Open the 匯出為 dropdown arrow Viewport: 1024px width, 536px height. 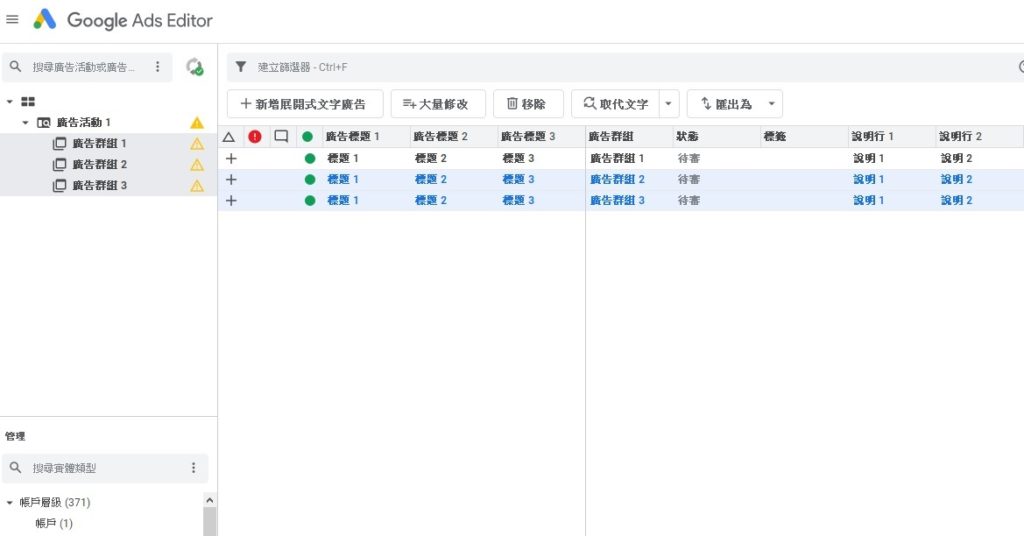point(770,104)
